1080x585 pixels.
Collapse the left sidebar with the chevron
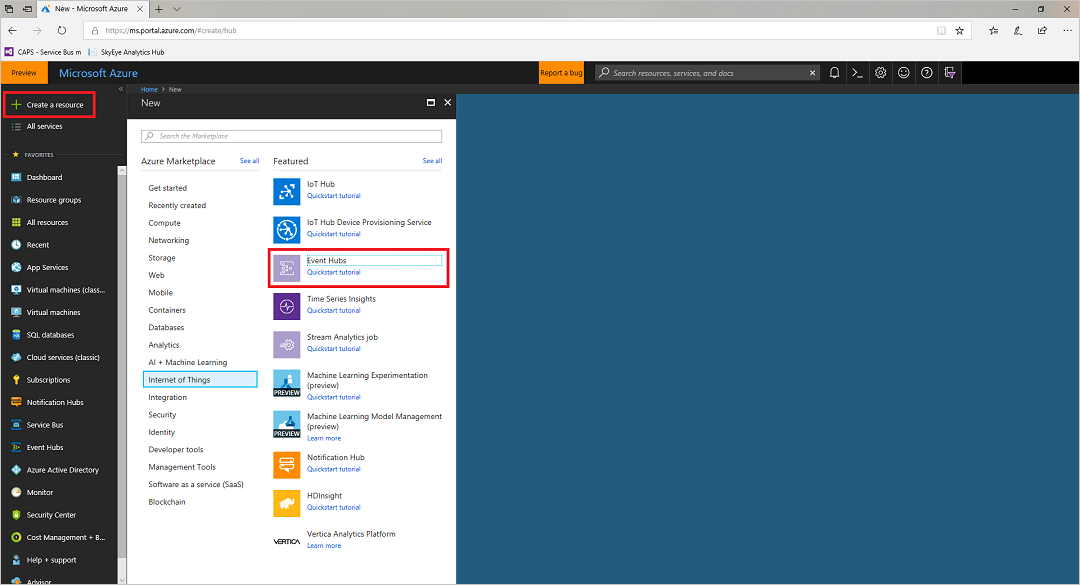click(x=121, y=89)
